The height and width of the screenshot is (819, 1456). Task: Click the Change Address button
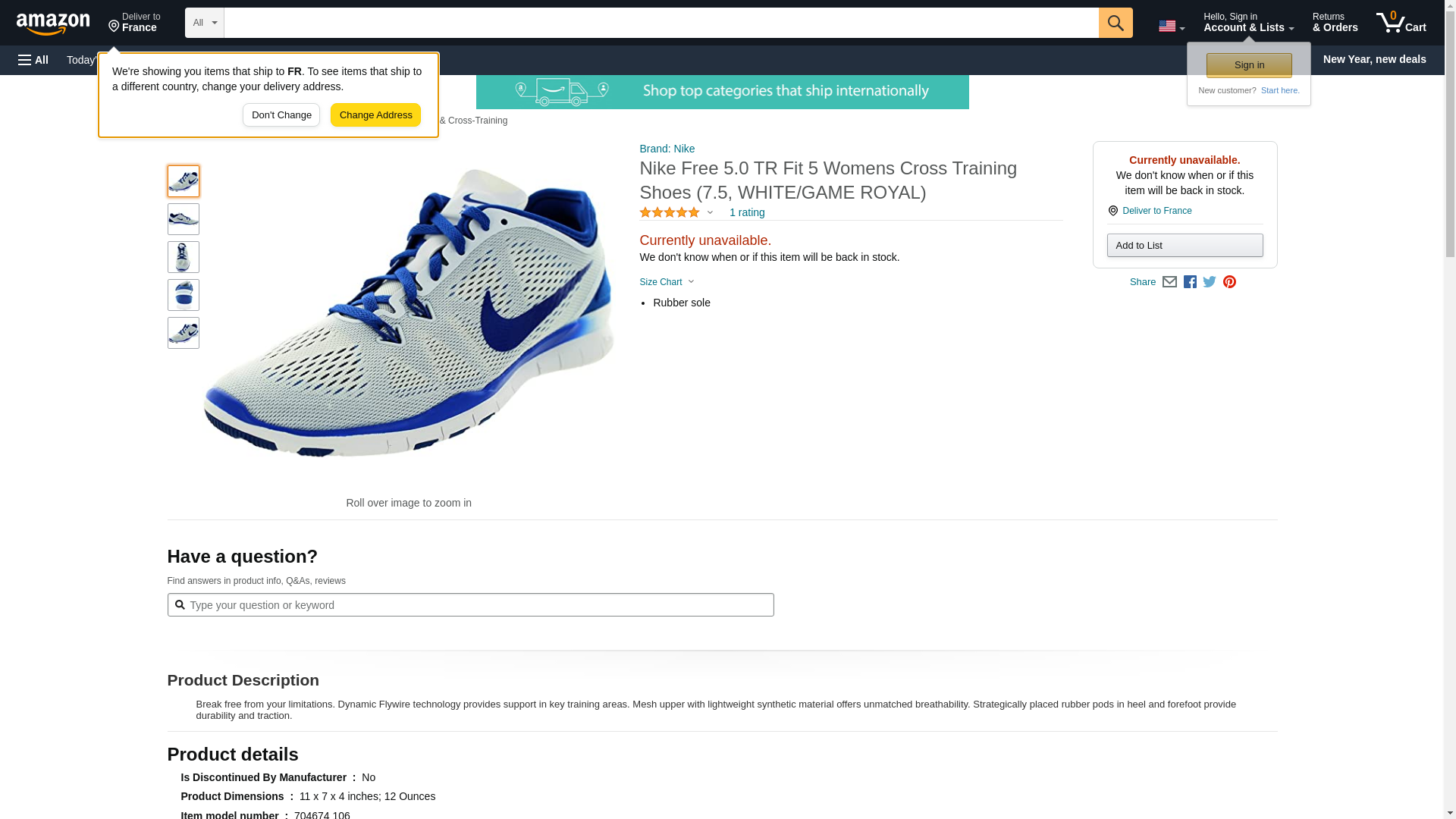click(375, 115)
